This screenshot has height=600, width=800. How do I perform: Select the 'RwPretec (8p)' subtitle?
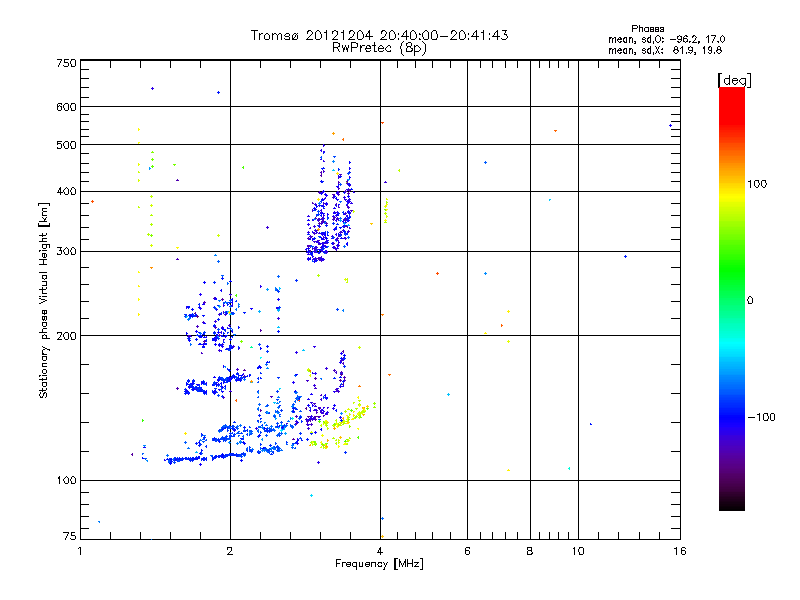(379, 48)
